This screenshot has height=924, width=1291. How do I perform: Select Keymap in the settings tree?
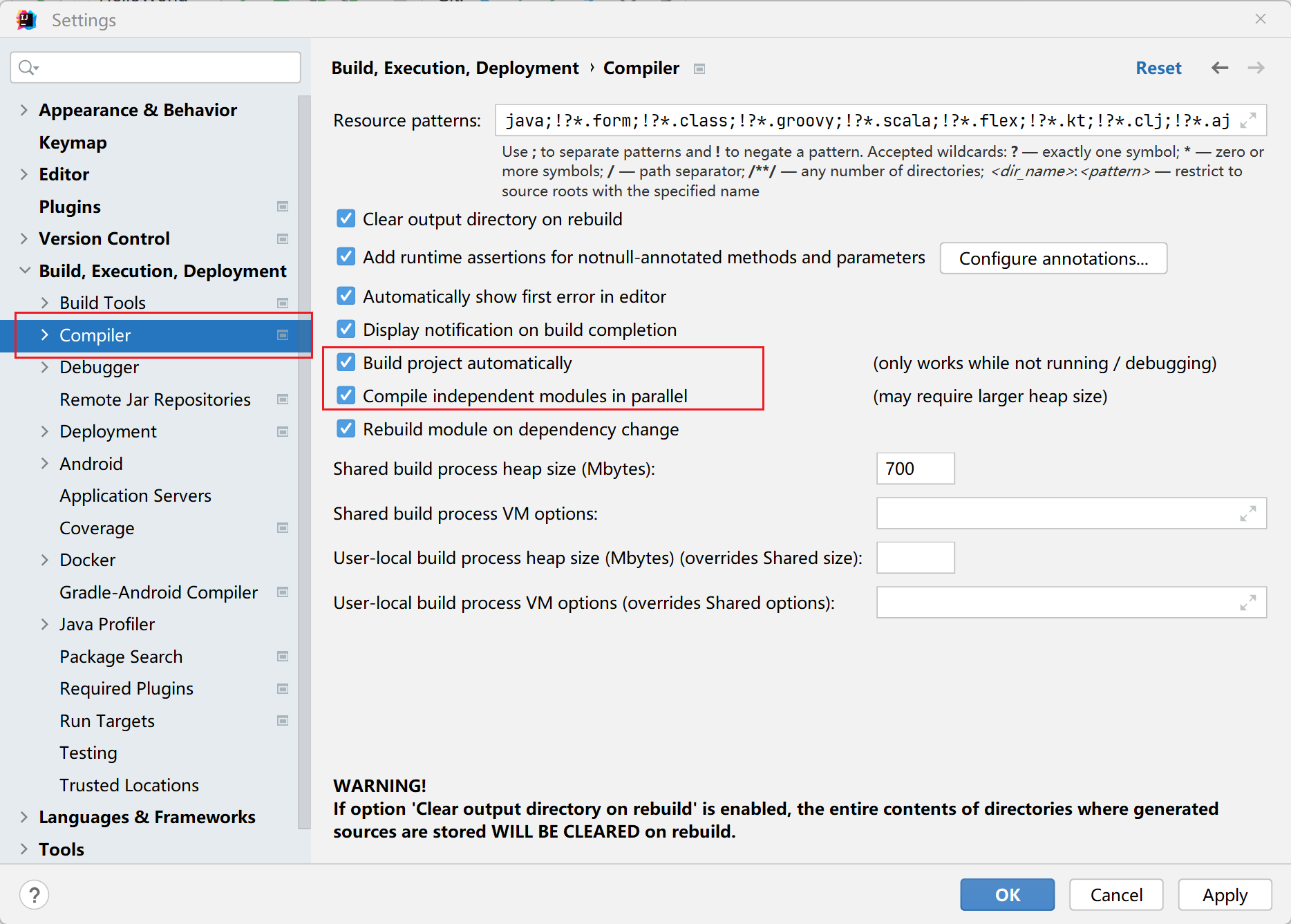(x=73, y=142)
